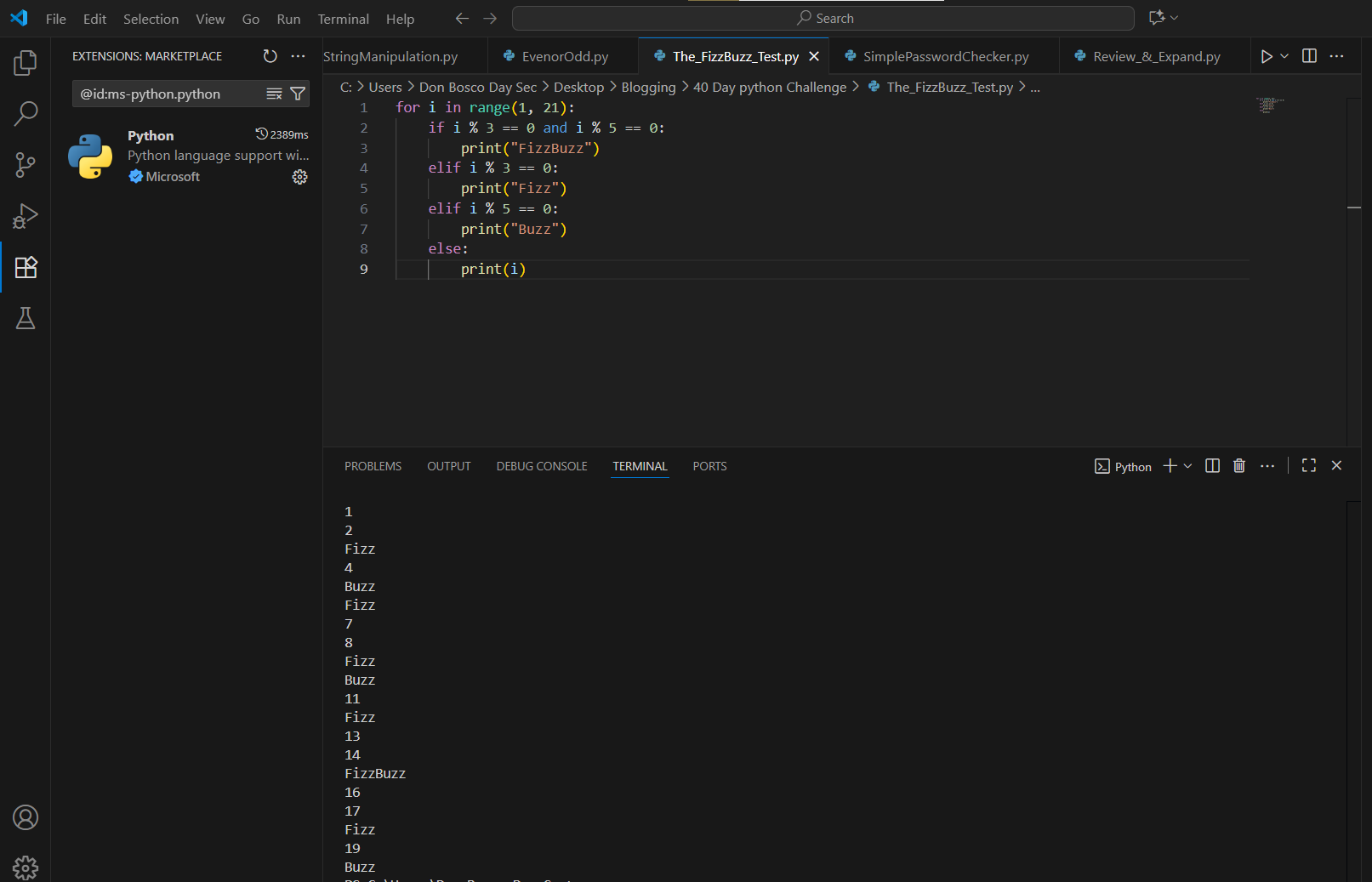Expand the Run Python File dropdown arrow
Screen dimensions: 1372x882
click(1284, 56)
